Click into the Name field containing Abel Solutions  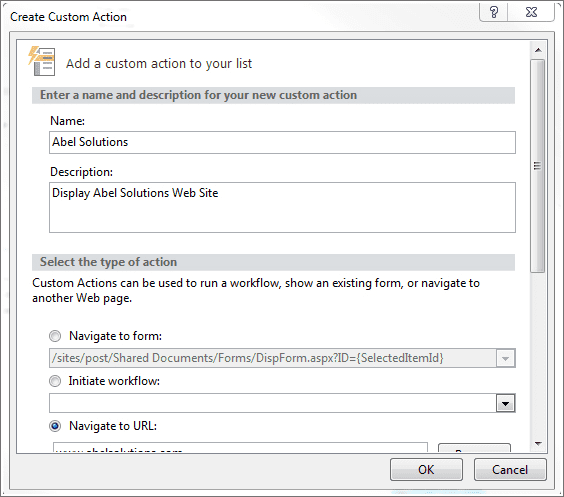point(282,142)
